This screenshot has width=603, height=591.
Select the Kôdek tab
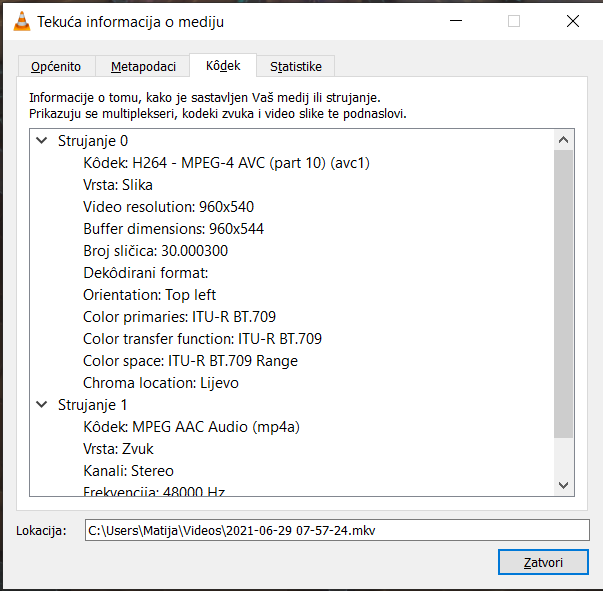click(223, 66)
